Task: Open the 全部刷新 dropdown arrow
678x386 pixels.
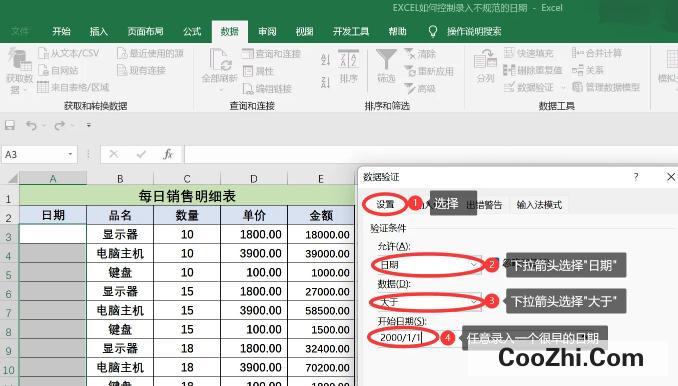Action: pos(220,89)
